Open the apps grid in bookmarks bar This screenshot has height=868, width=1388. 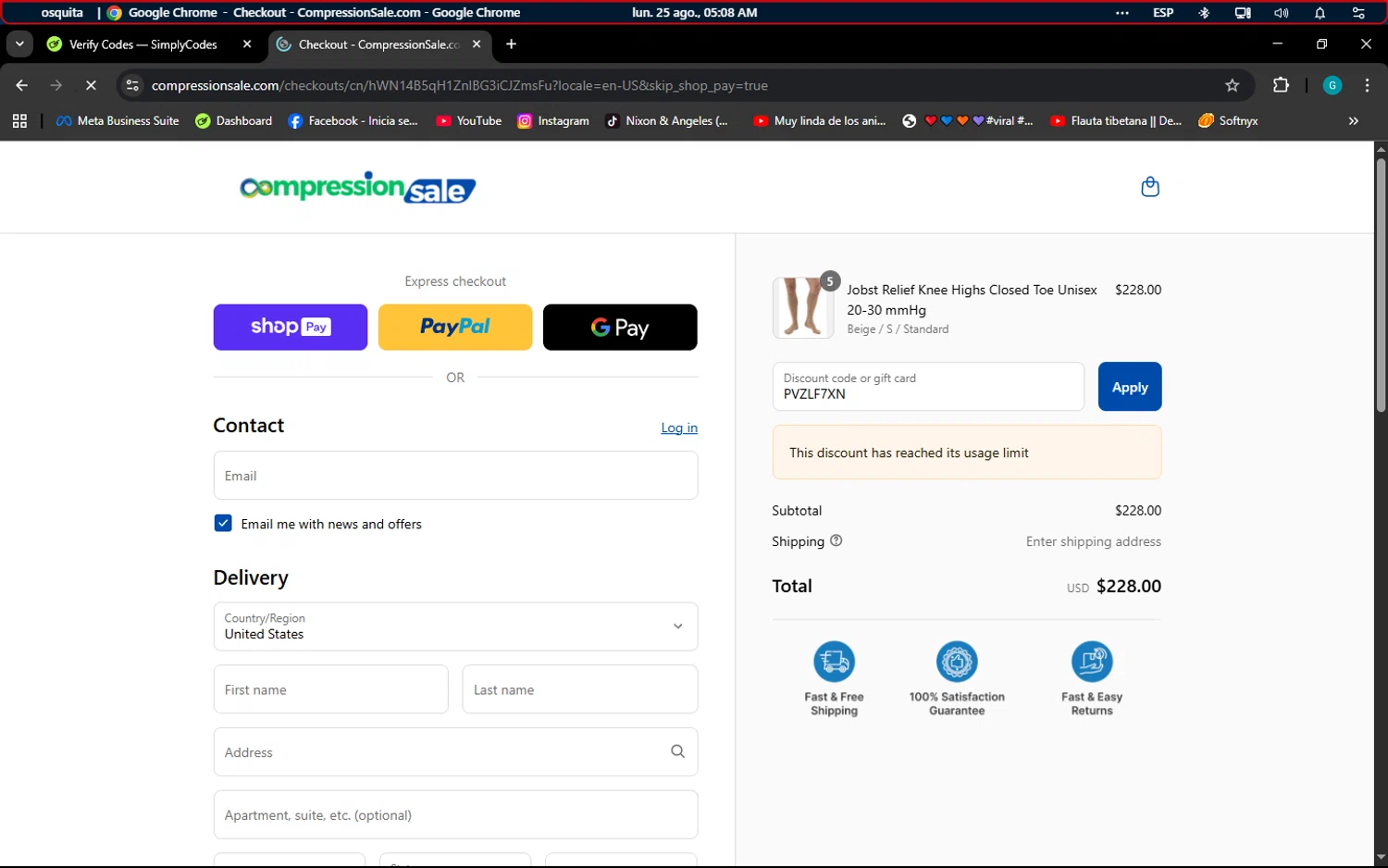click(19, 120)
